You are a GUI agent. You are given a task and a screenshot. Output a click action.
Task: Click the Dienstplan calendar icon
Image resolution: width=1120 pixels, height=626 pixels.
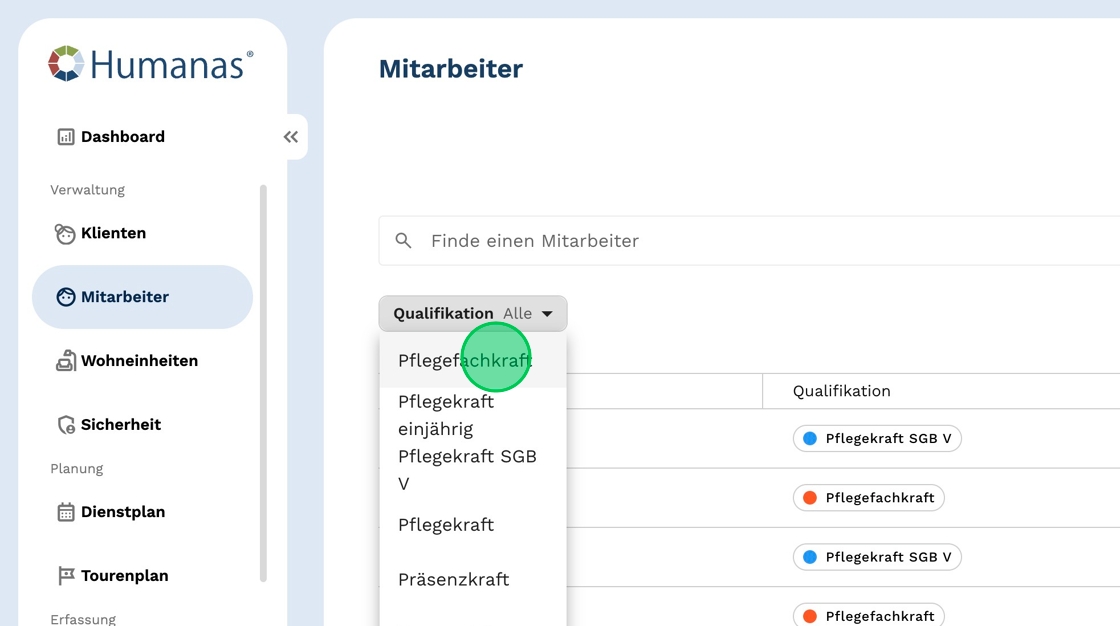(66, 513)
